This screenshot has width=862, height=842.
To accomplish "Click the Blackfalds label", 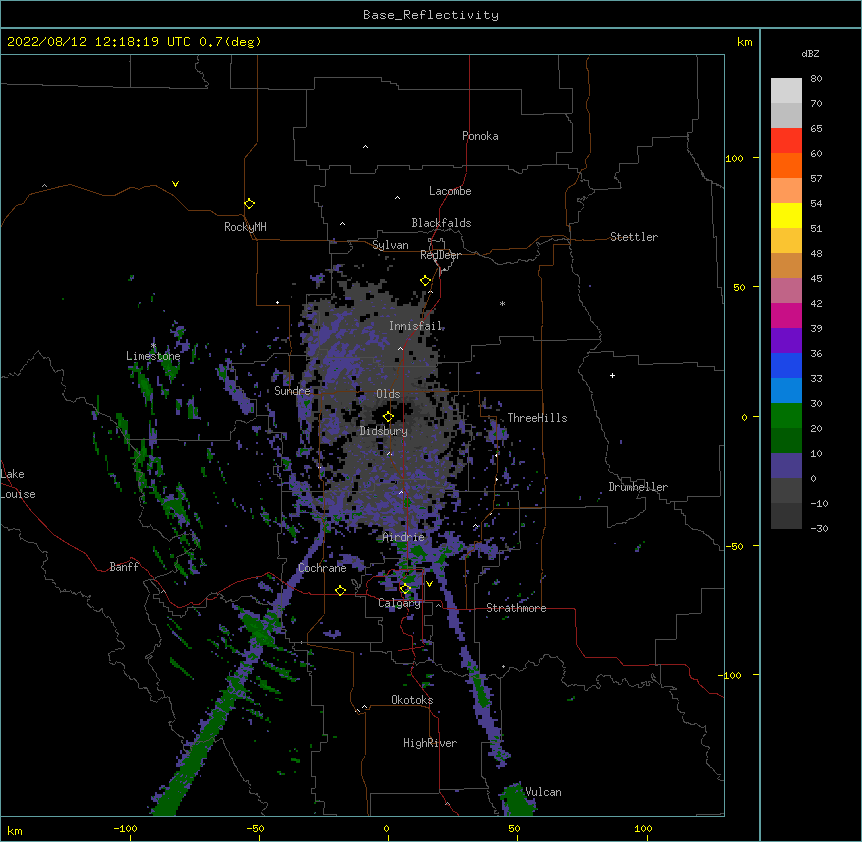I will pyautogui.click(x=441, y=223).
